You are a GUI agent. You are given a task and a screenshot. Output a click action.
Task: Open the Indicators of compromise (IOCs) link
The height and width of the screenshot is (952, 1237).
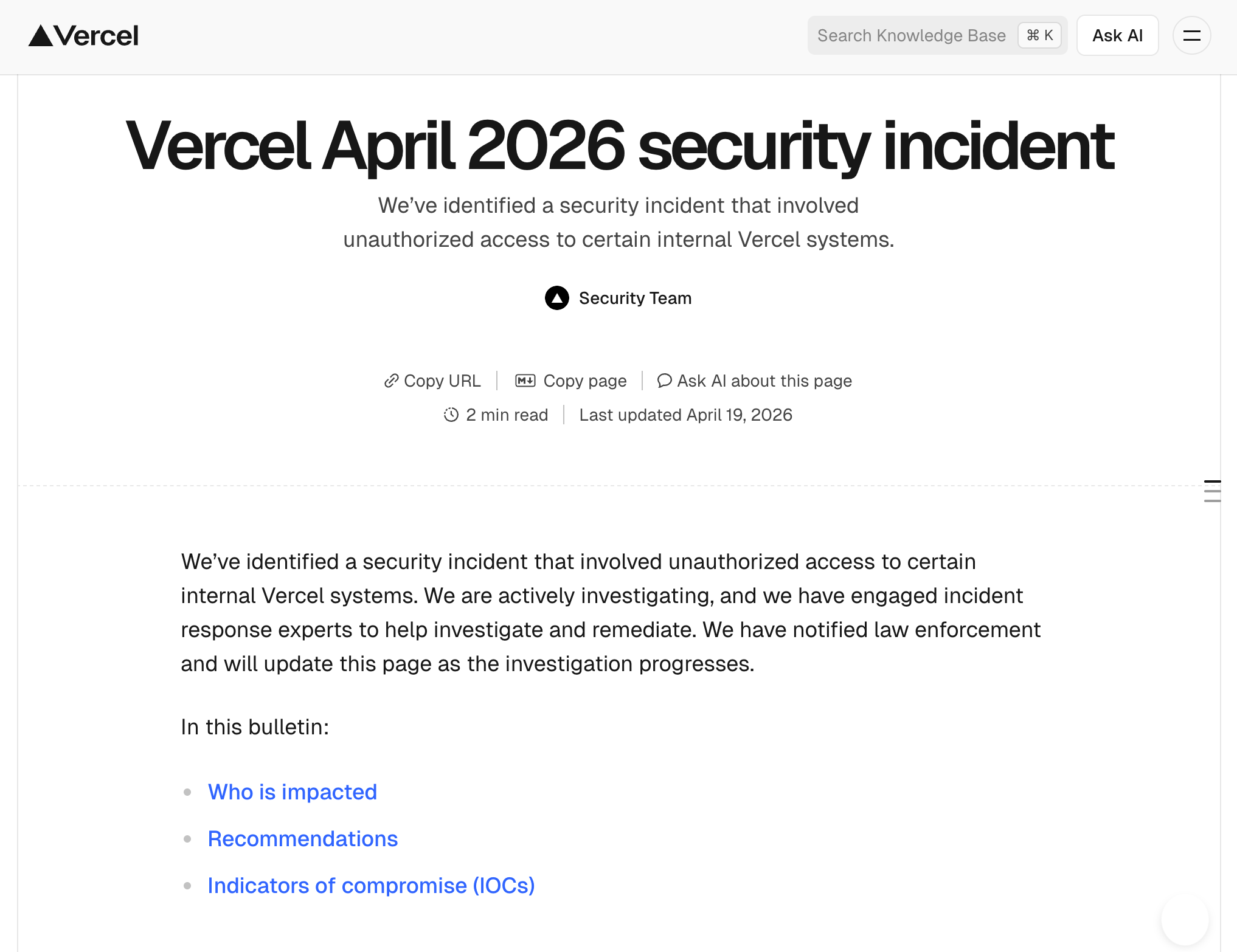(371, 886)
